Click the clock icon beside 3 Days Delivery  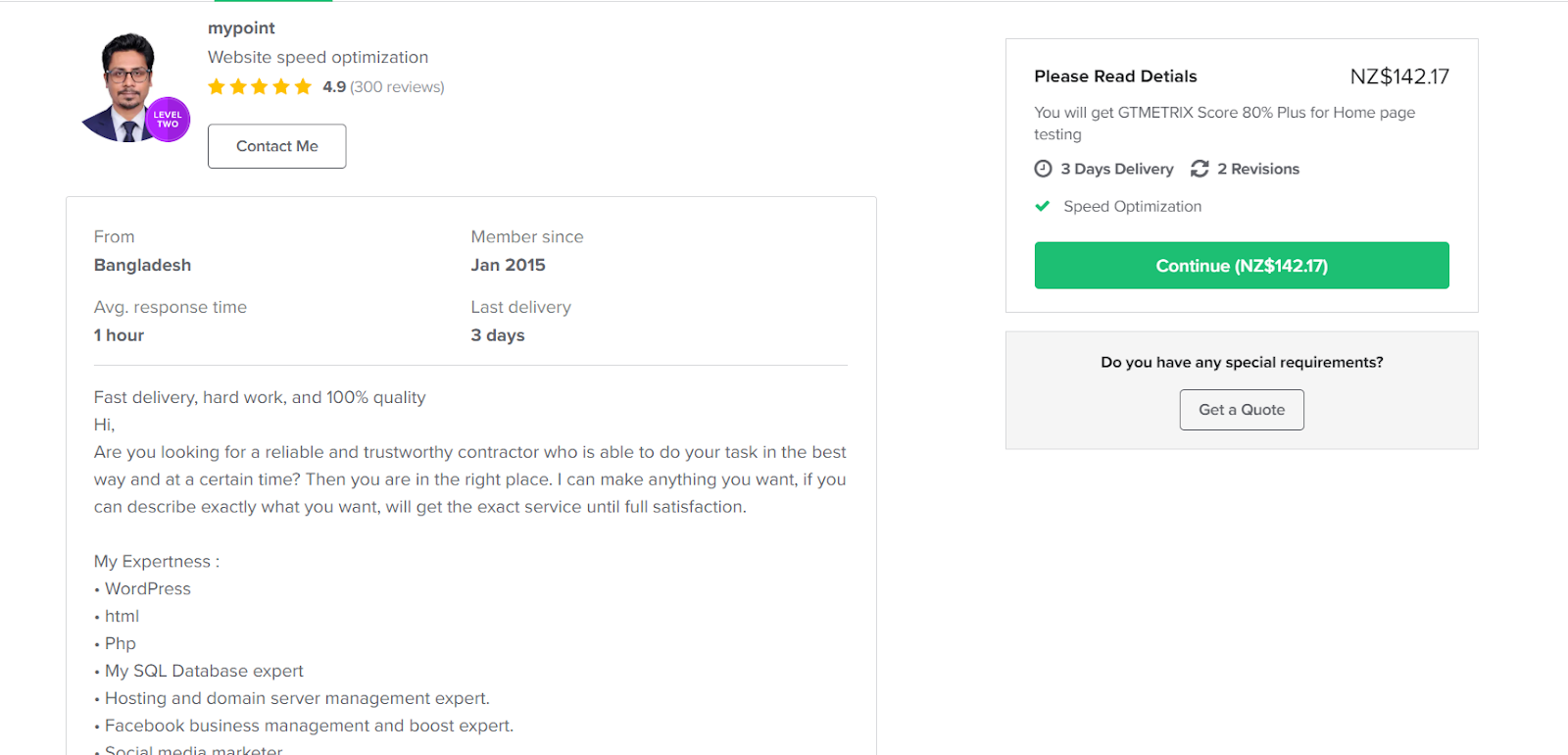(1043, 169)
